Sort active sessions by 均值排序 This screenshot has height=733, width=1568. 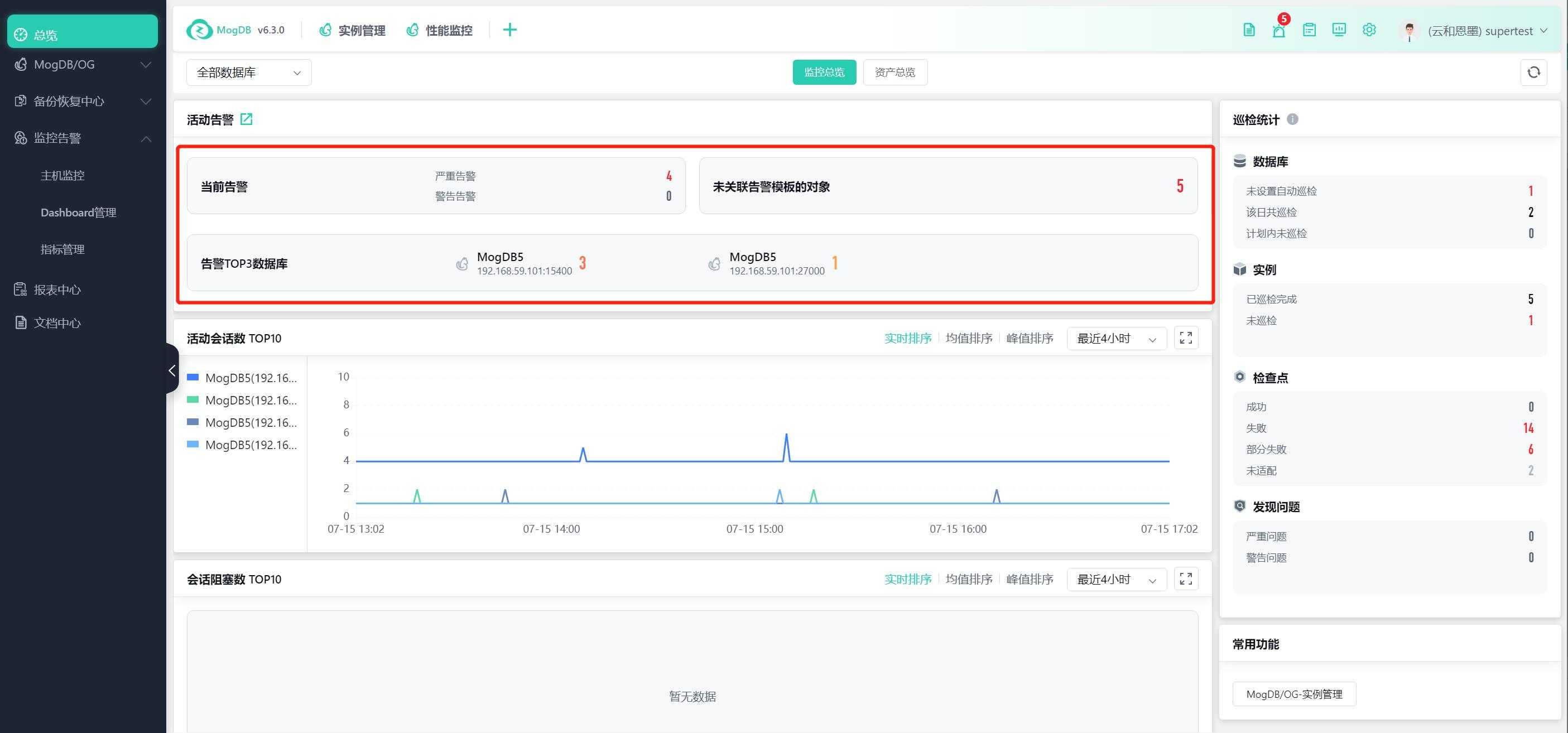tap(969, 338)
